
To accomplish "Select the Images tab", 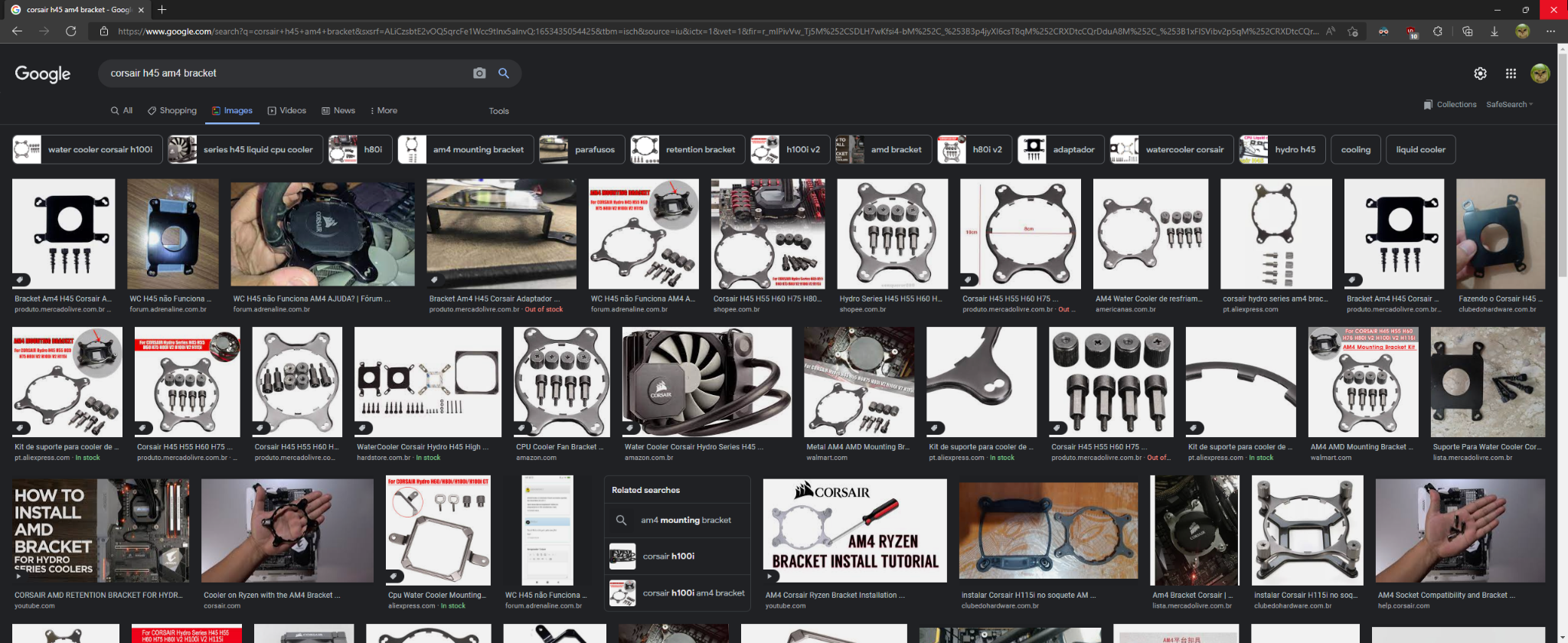I will coord(233,111).
